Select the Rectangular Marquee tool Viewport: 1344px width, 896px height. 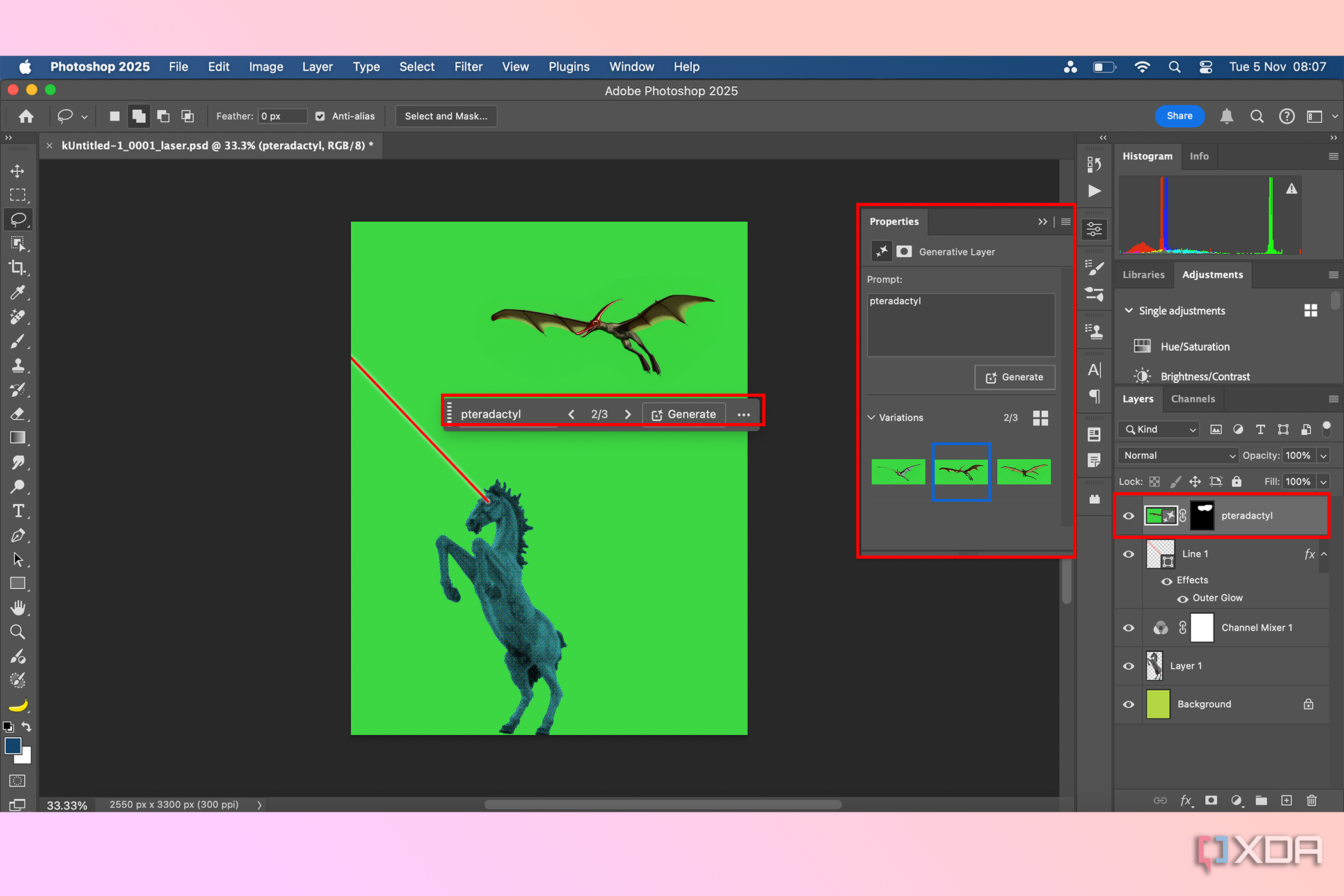pos(18,195)
